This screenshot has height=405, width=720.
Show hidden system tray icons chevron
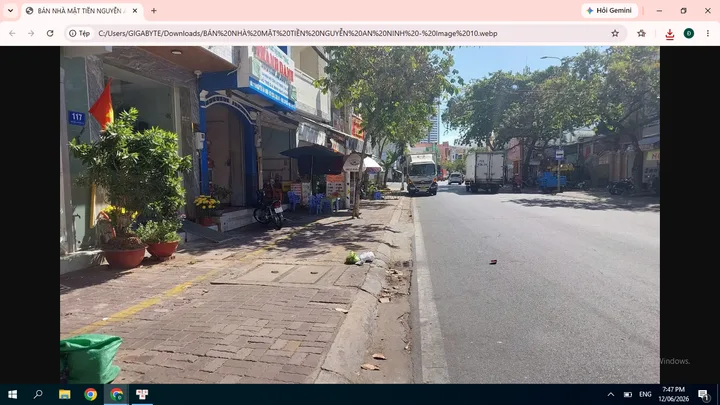pyautogui.click(x=611, y=394)
